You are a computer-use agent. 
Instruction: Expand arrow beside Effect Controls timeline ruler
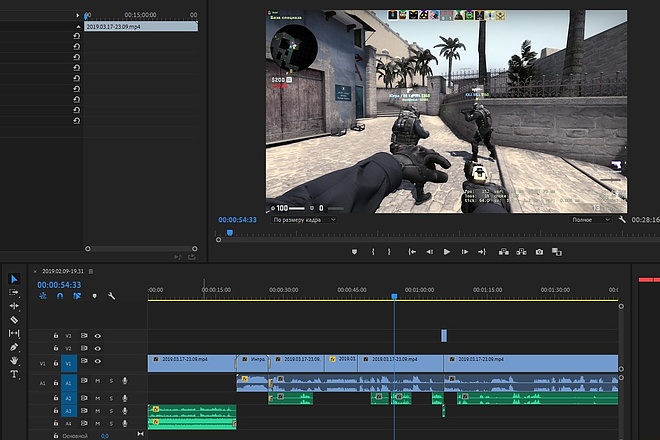click(x=77, y=15)
